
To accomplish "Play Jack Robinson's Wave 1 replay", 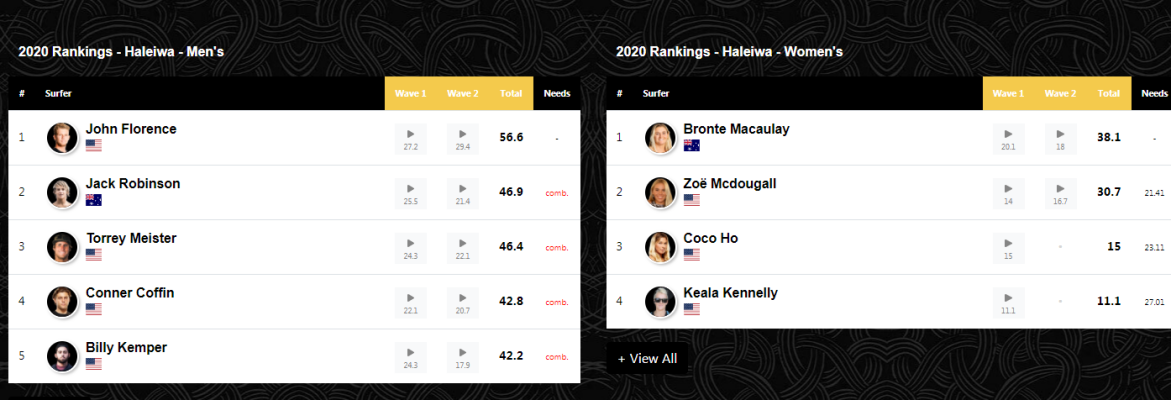I will point(411,193).
